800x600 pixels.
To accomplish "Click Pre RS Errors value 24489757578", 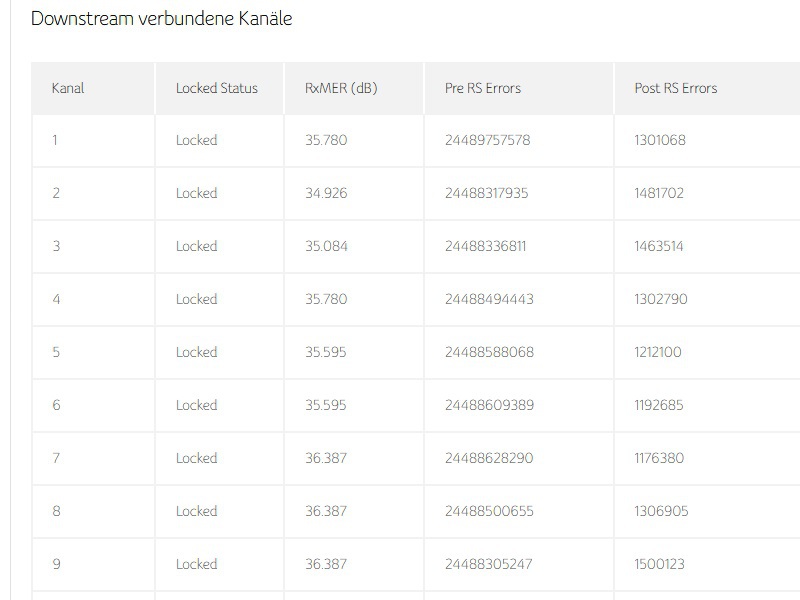I will point(487,140).
